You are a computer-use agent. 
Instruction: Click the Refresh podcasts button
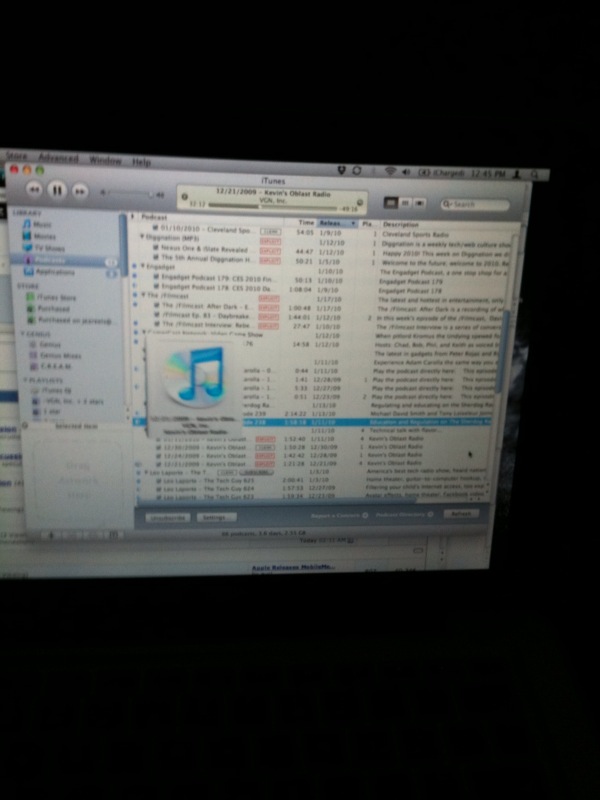[x=461, y=514]
